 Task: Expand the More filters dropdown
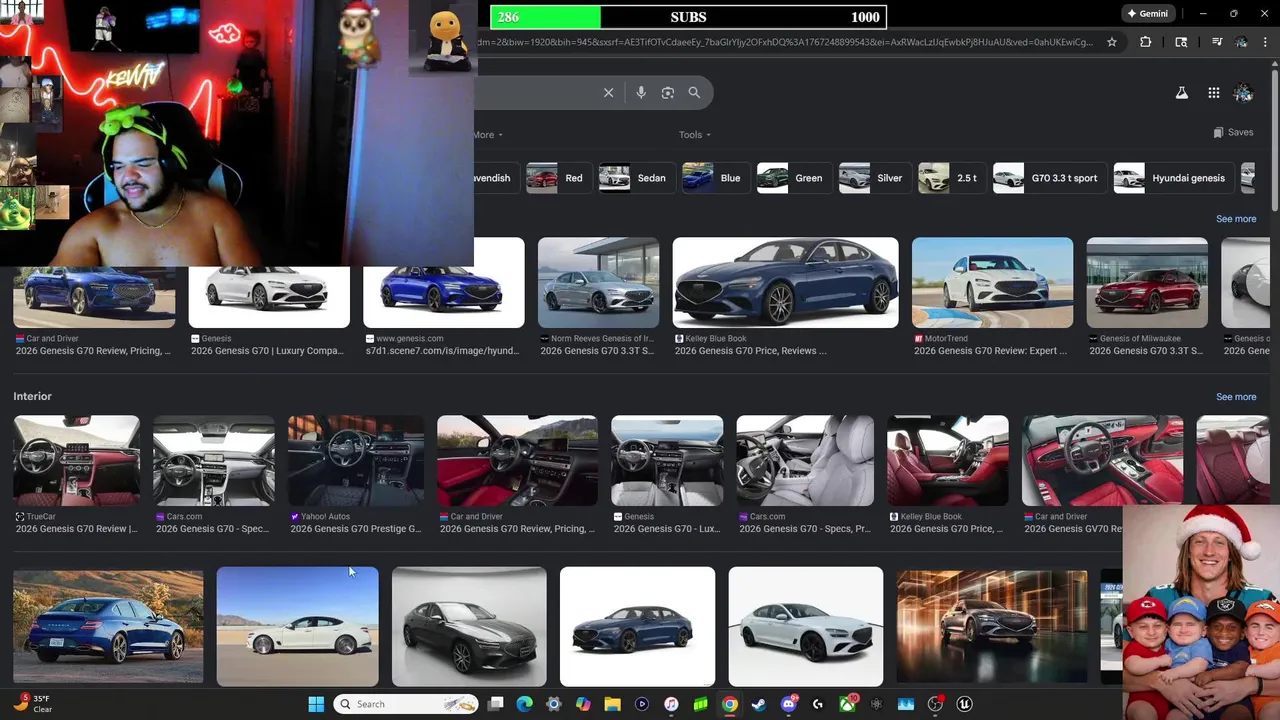[489, 135]
